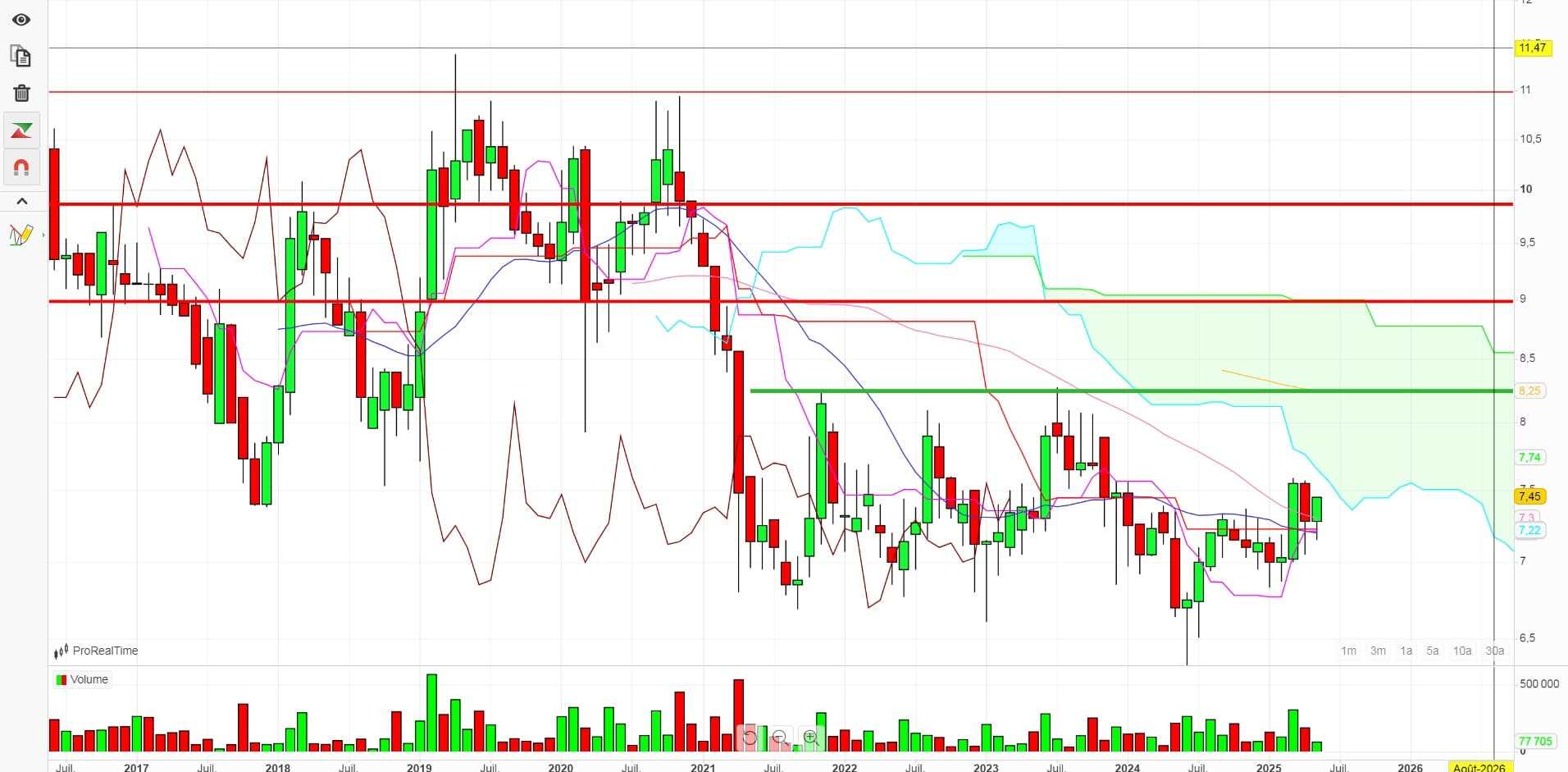1568x772 pixels.
Task: Select the pencil chart drawing tool
Action: tap(21, 235)
